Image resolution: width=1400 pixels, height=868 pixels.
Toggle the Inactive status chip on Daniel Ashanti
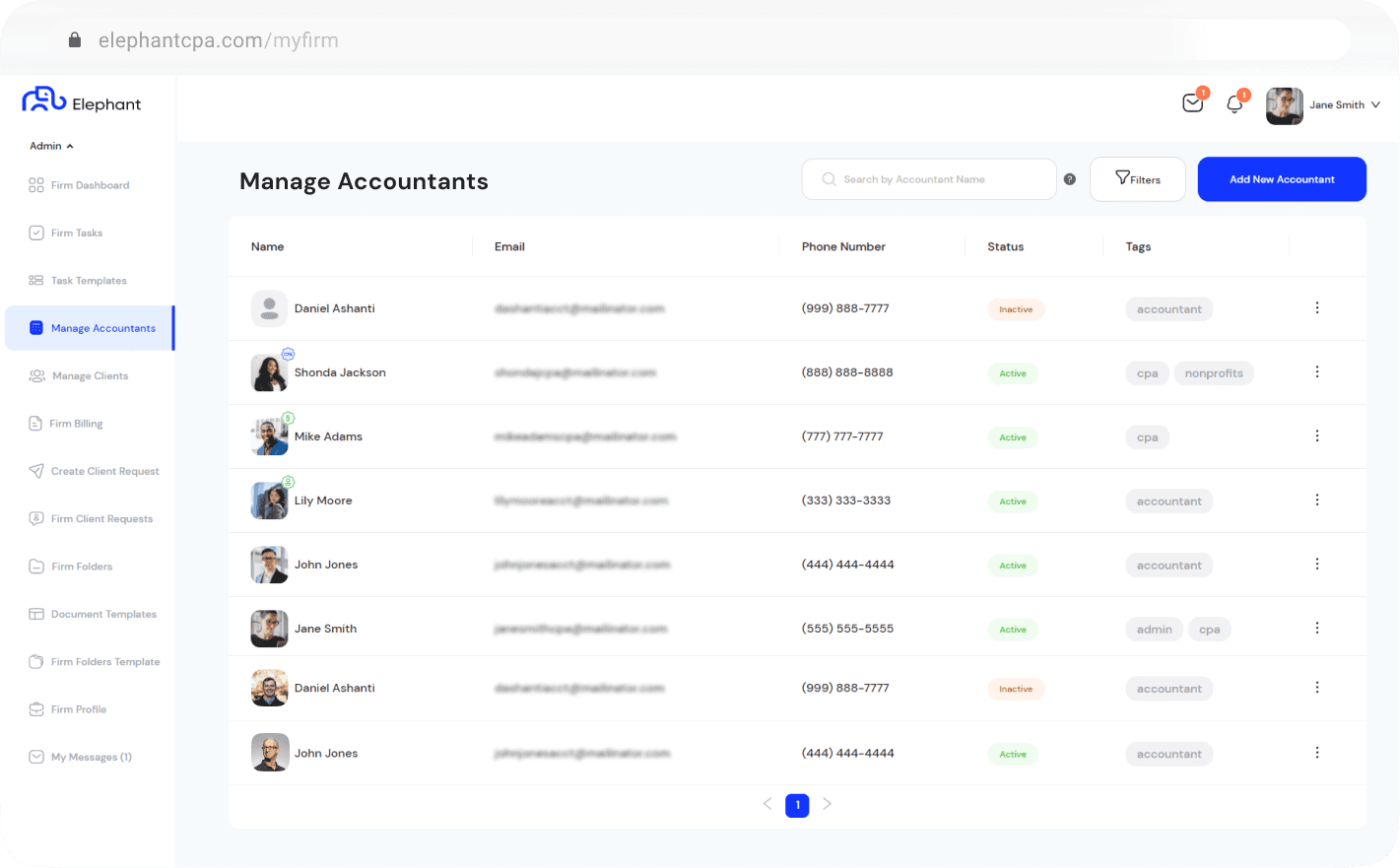click(x=1016, y=308)
